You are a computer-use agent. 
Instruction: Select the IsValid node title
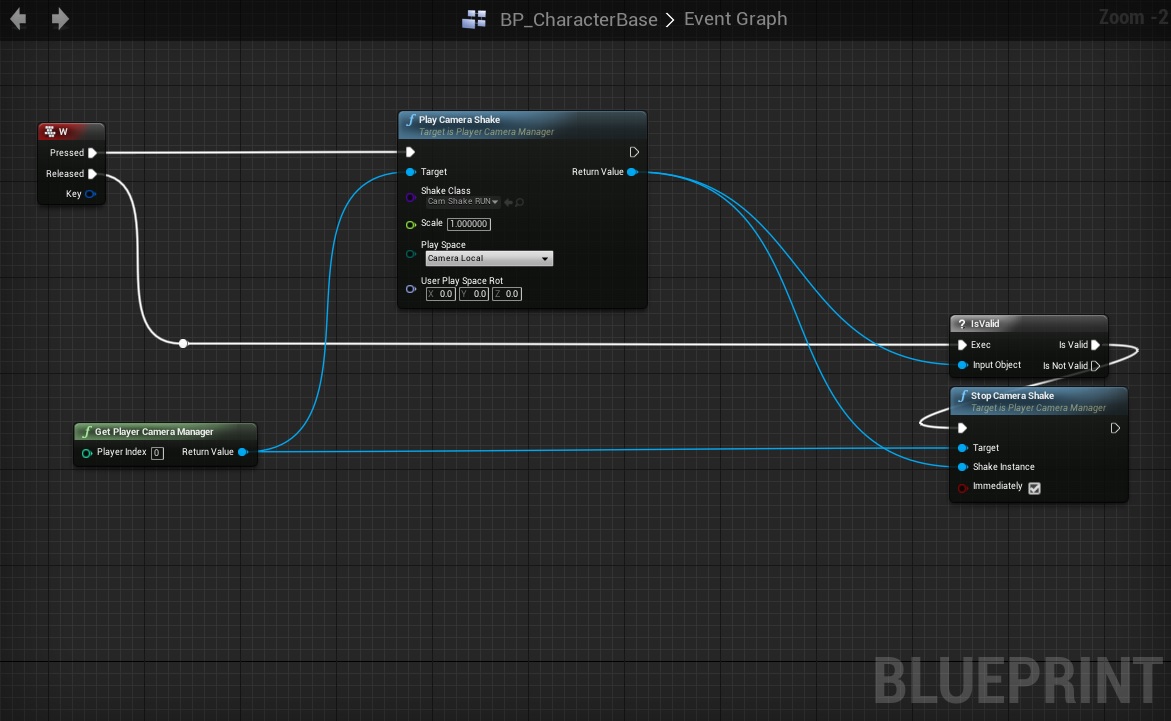1028,324
